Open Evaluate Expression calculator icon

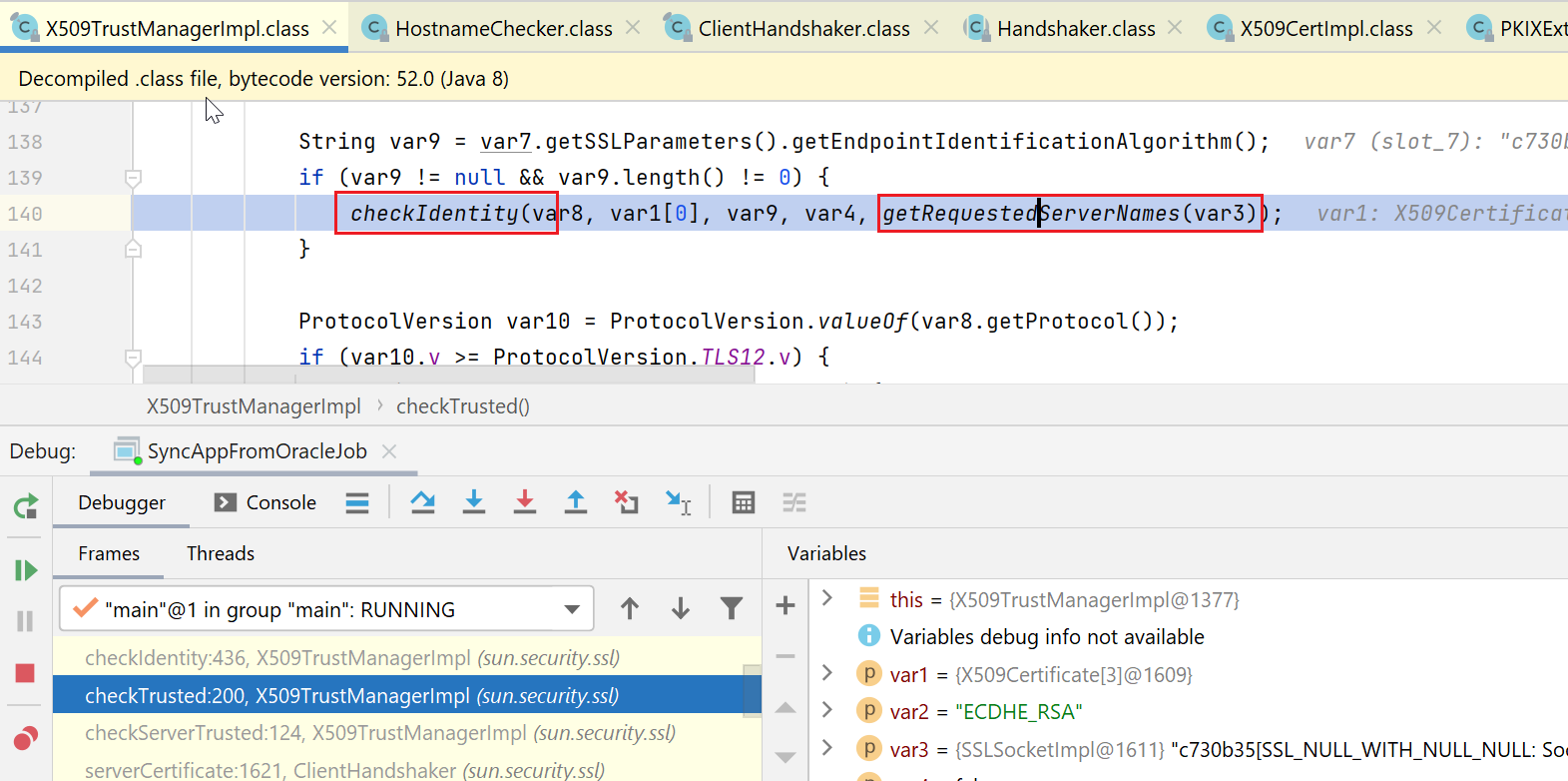tap(744, 502)
